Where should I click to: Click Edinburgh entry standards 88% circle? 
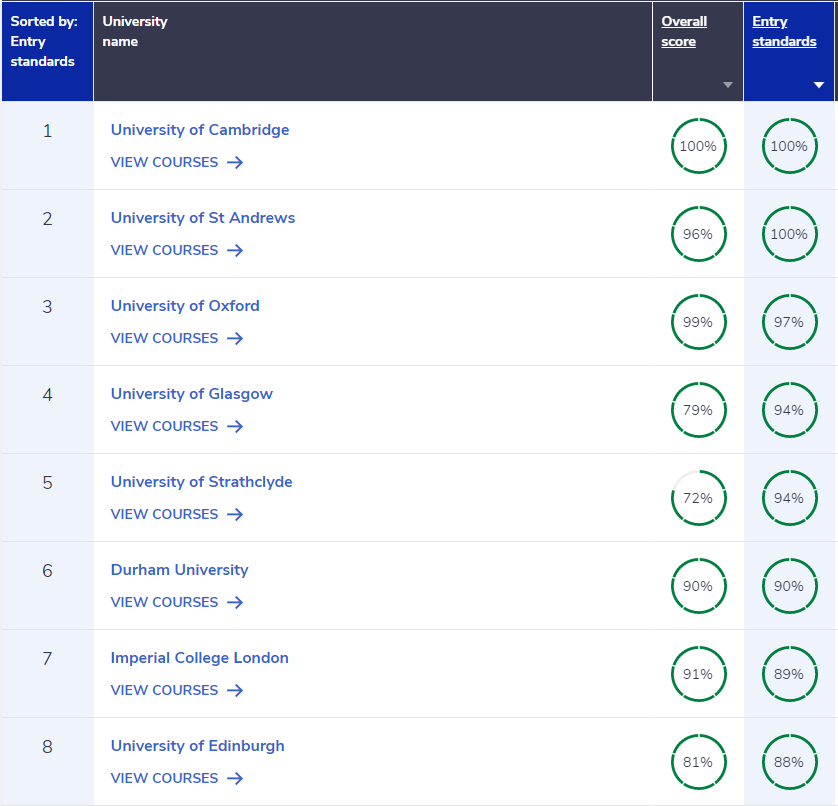point(789,762)
